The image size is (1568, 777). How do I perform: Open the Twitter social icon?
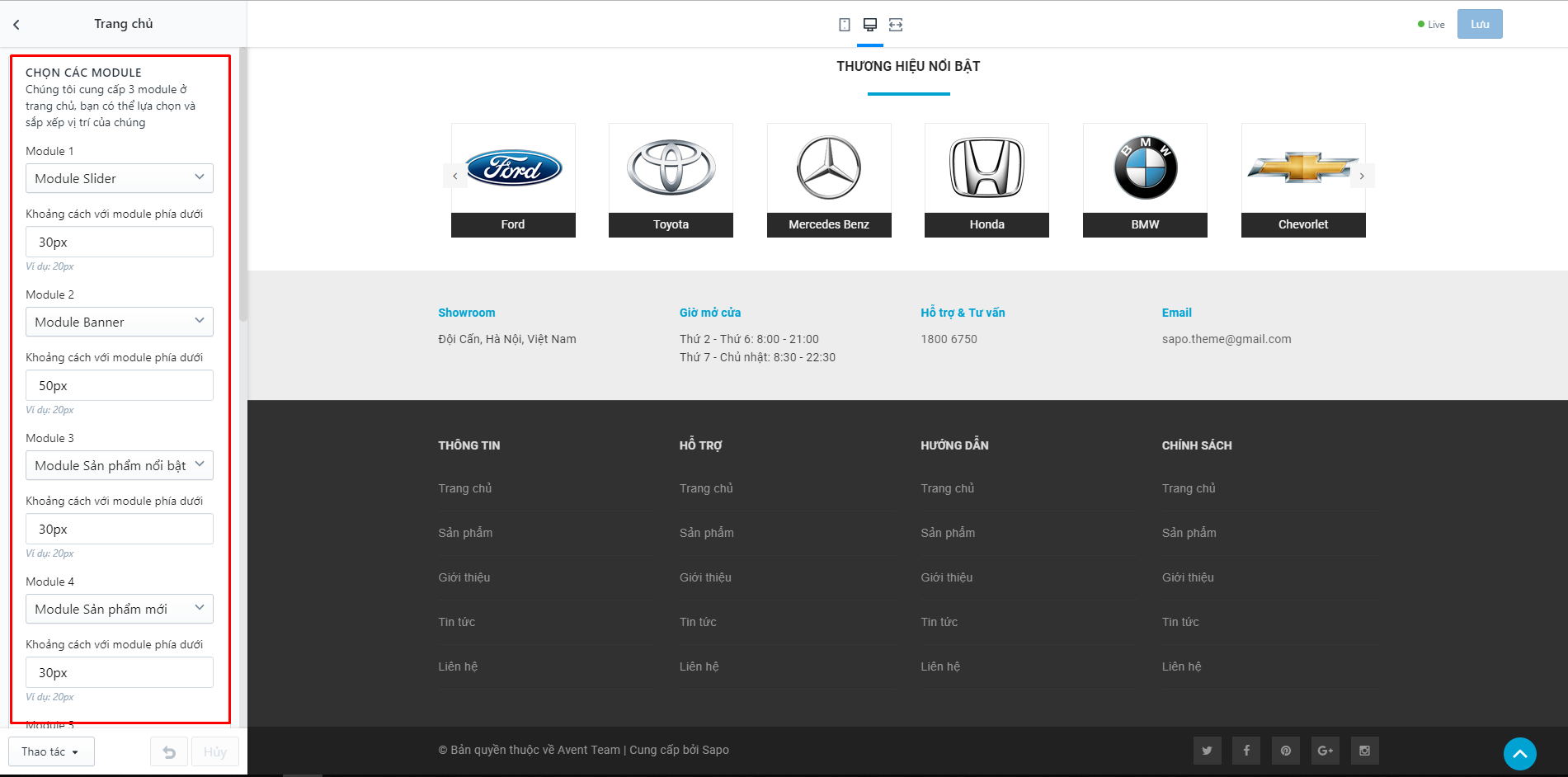[1207, 751]
